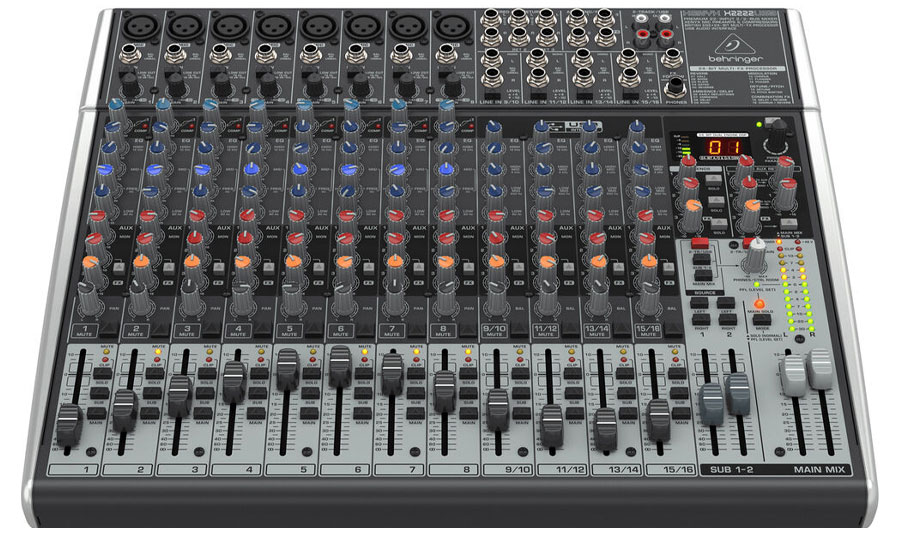The image size is (900, 542).
Task: Click the channel 5 volume fader
Action: tap(288, 369)
